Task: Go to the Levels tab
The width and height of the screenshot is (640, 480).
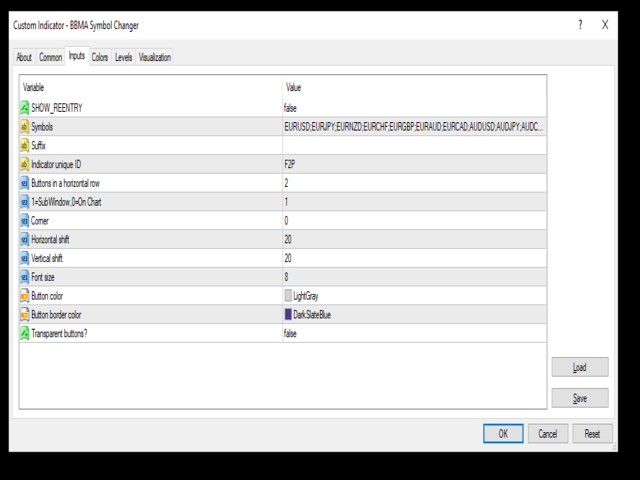Action: click(123, 57)
